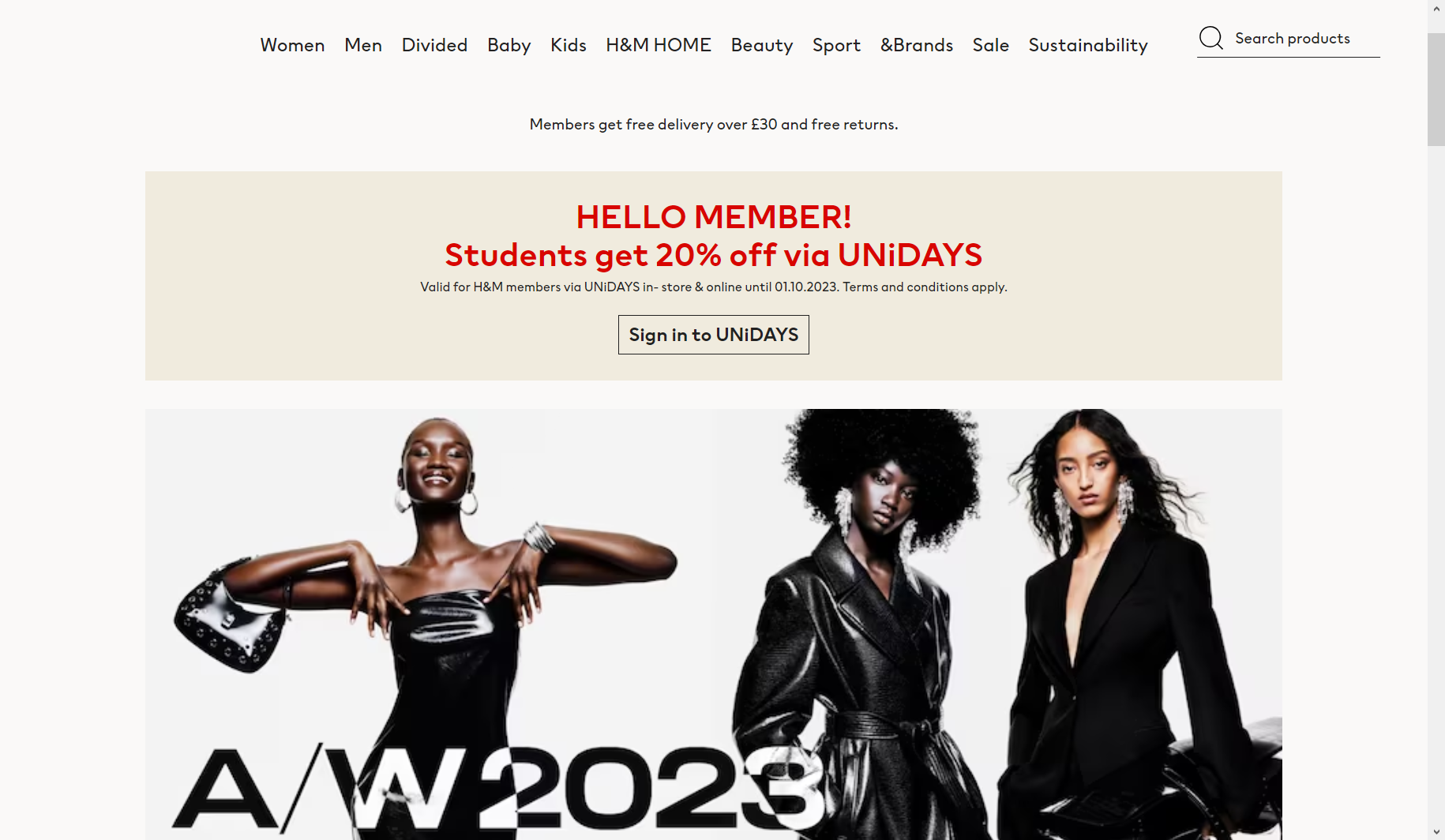Open the Women menu
1445x840 pixels.
click(x=292, y=45)
